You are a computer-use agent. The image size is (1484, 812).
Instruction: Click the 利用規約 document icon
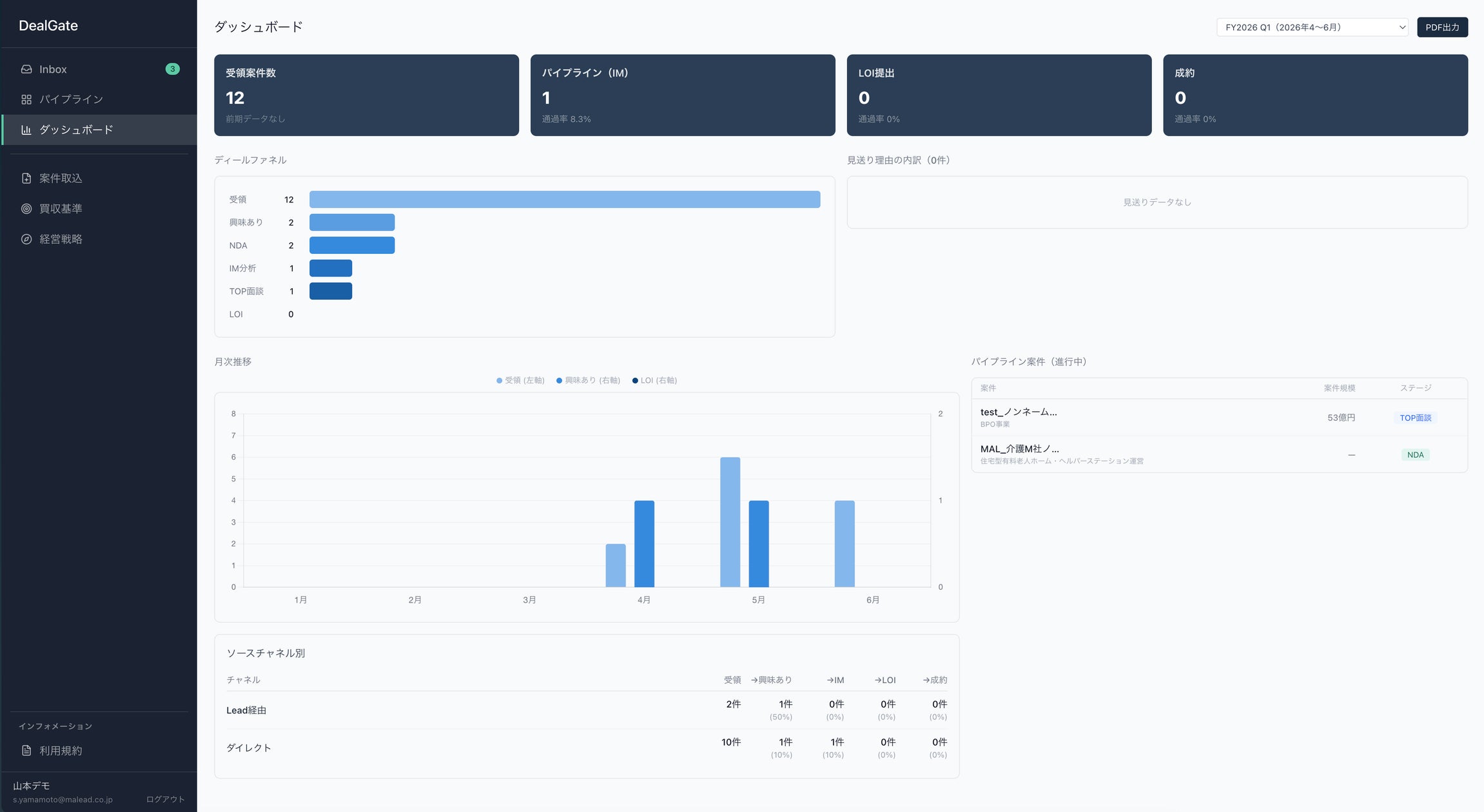[x=26, y=751]
